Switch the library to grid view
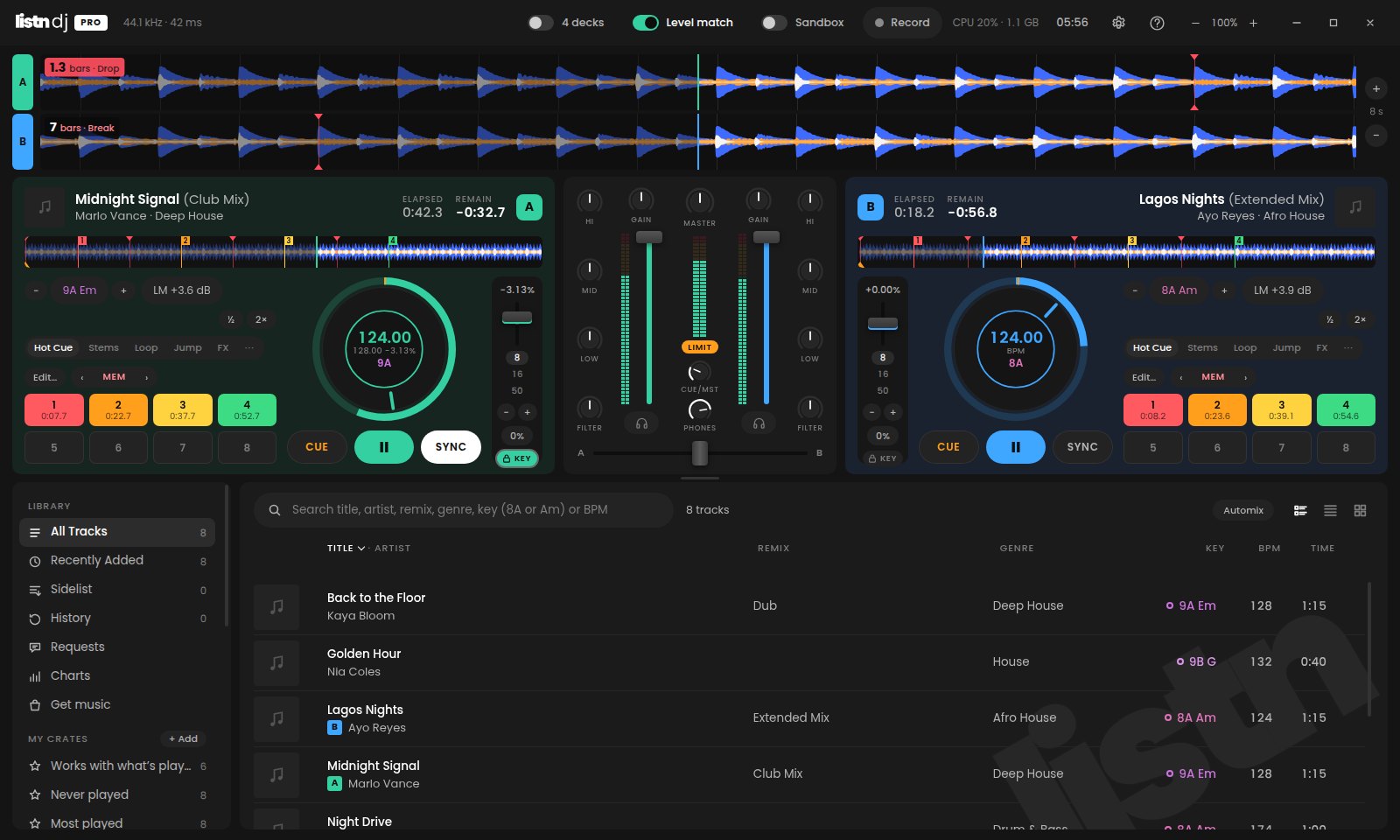This screenshot has height=840, width=1400. [1360, 510]
